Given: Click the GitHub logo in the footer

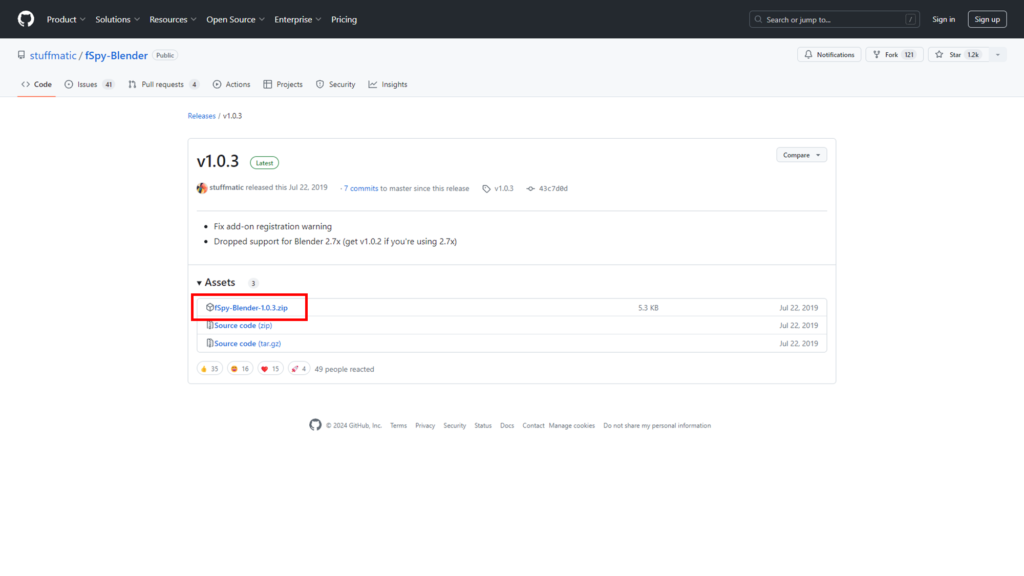Looking at the screenshot, I should coord(316,425).
